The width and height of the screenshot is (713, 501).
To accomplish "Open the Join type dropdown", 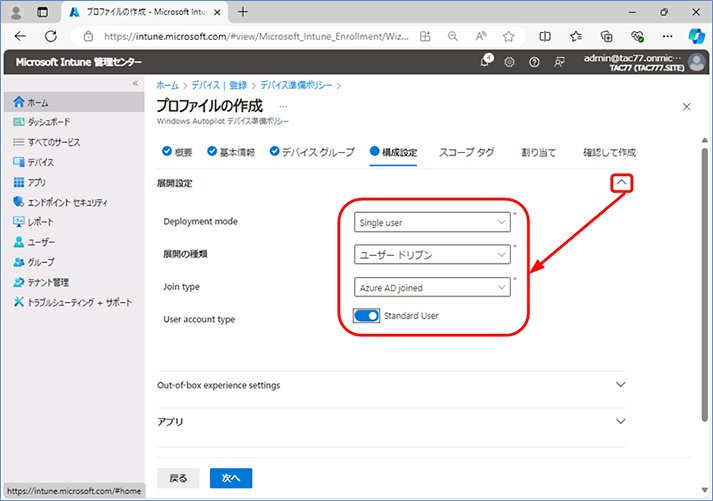I will [x=432, y=287].
